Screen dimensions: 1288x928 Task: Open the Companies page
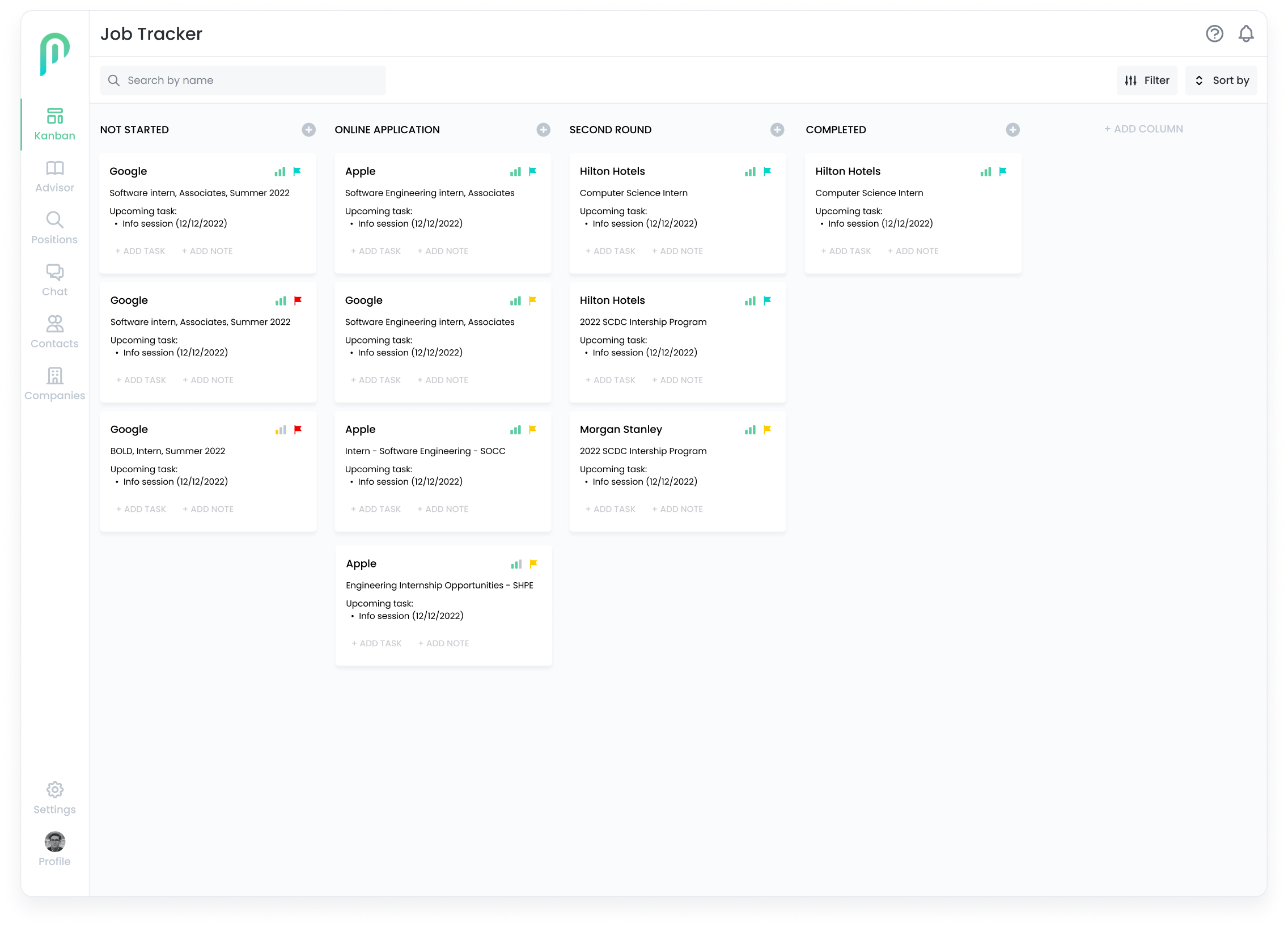click(54, 384)
